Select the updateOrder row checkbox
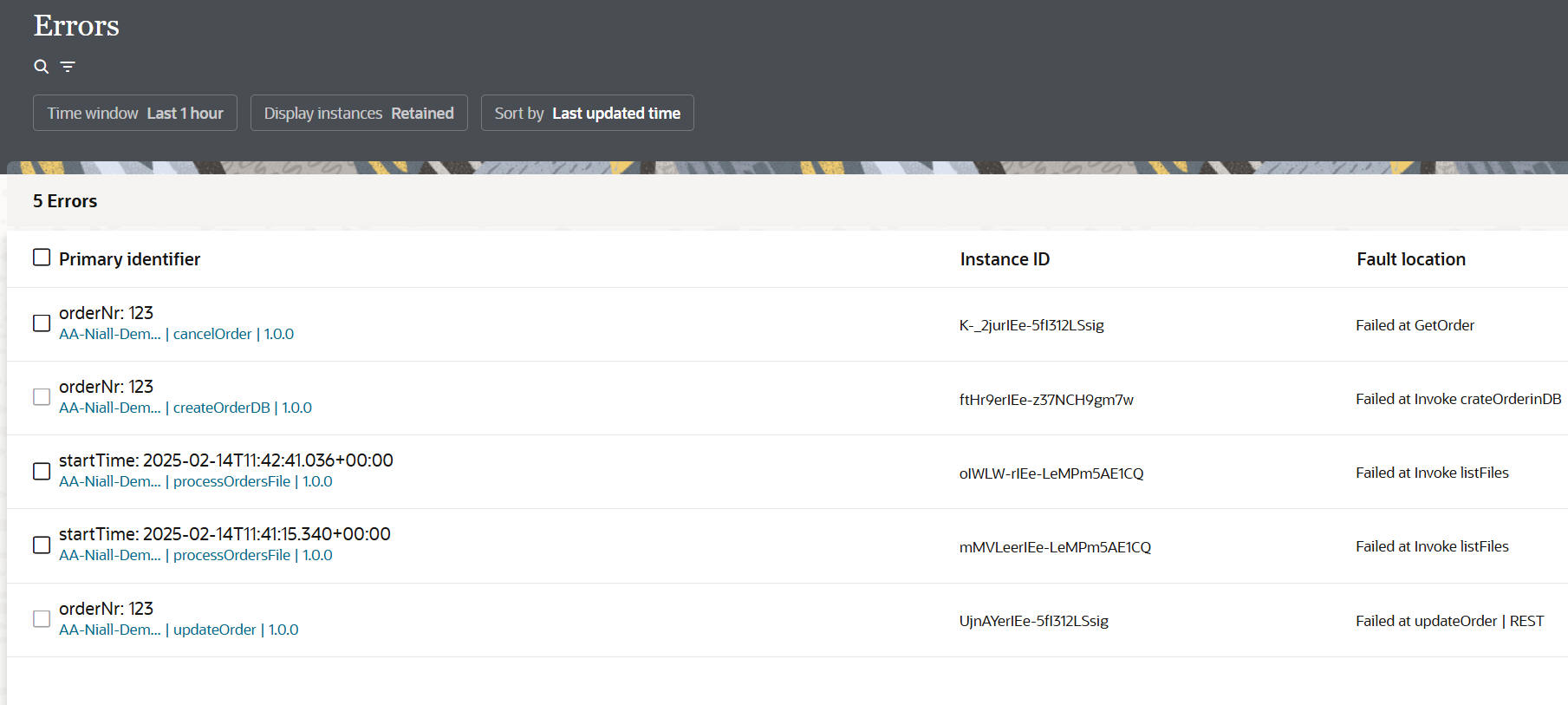This screenshot has height=705, width=1568. tap(42, 619)
